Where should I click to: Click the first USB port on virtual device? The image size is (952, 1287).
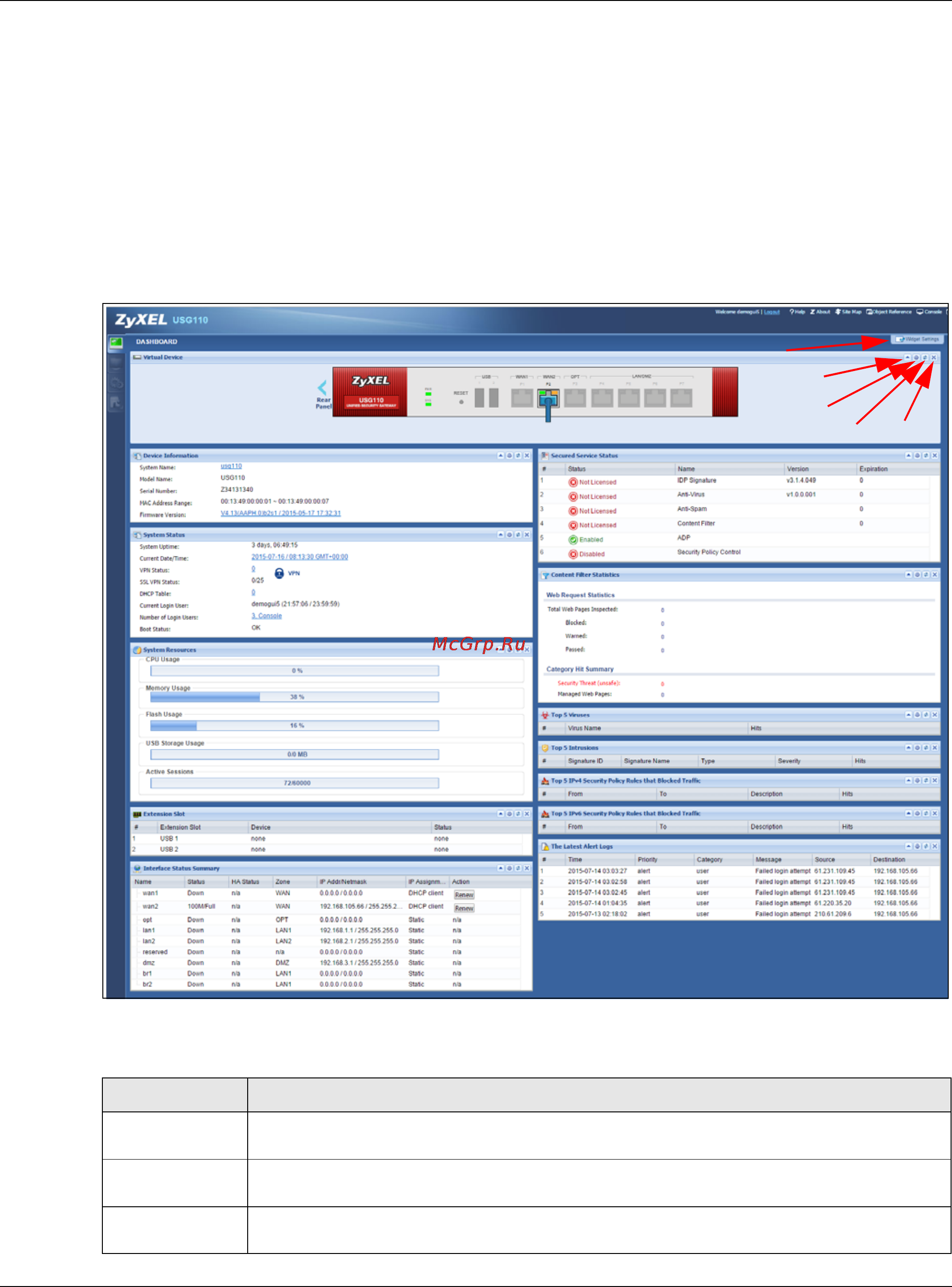click(x=479, y=398)
